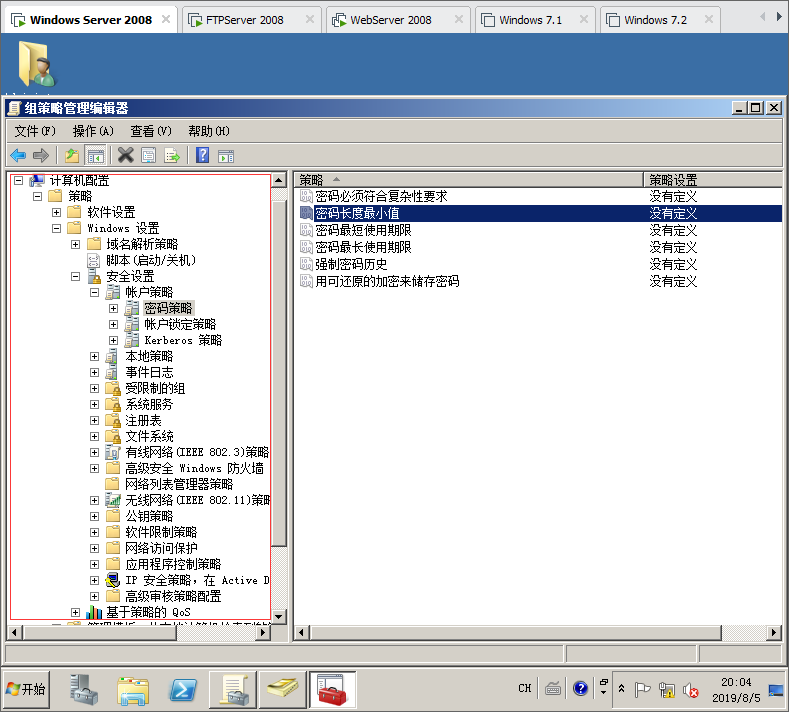The width and height of the screenshot is (789, 712).
Task: Click the Export list toolbar icon
Action: (172, 155)
